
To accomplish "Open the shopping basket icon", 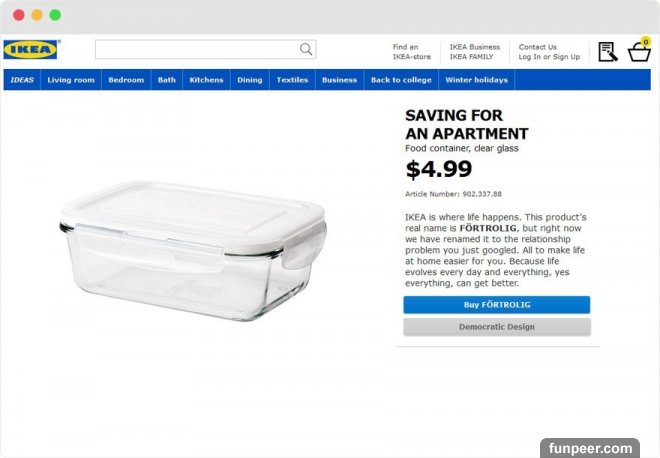I will [639, 50].
